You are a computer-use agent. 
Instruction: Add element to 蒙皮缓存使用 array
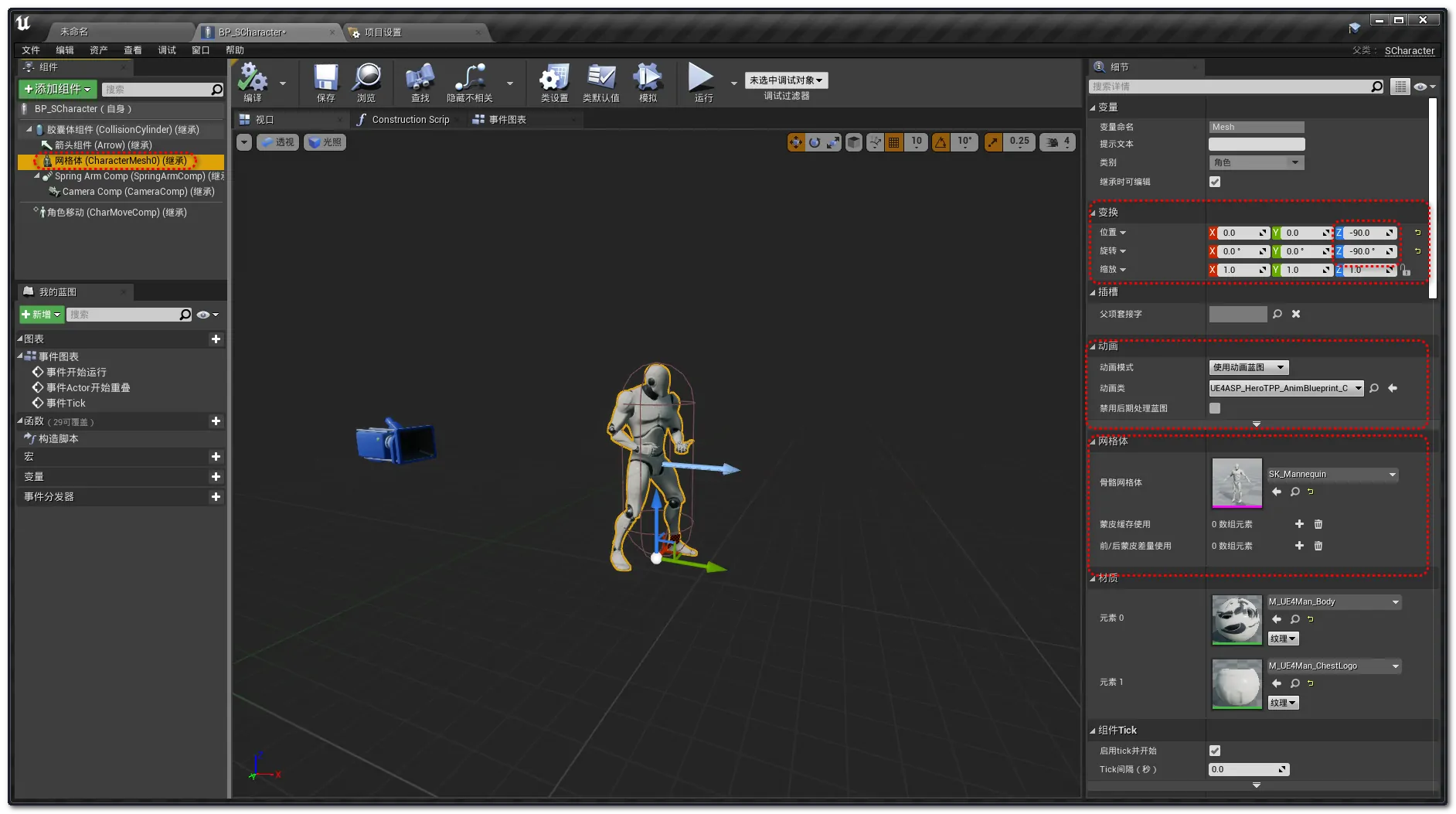1299,524
